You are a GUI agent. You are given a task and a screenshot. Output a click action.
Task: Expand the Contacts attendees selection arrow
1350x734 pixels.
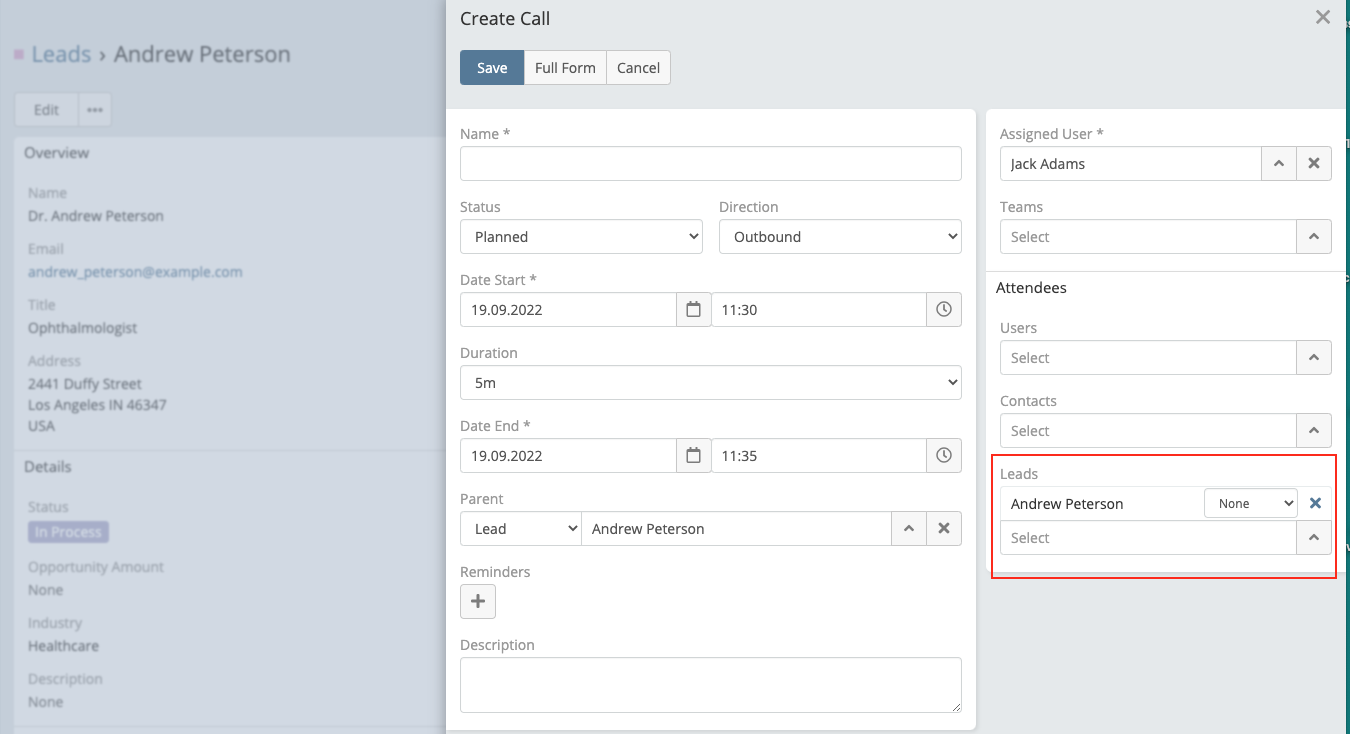coord(1314,431)
